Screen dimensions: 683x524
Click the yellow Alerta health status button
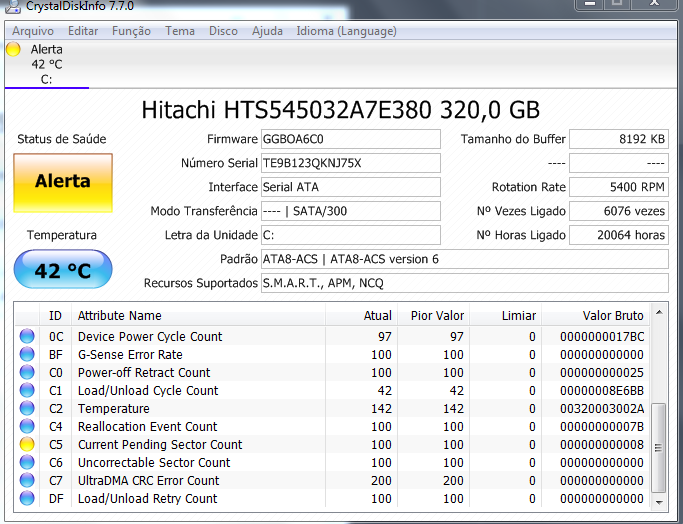coord(63,183)
